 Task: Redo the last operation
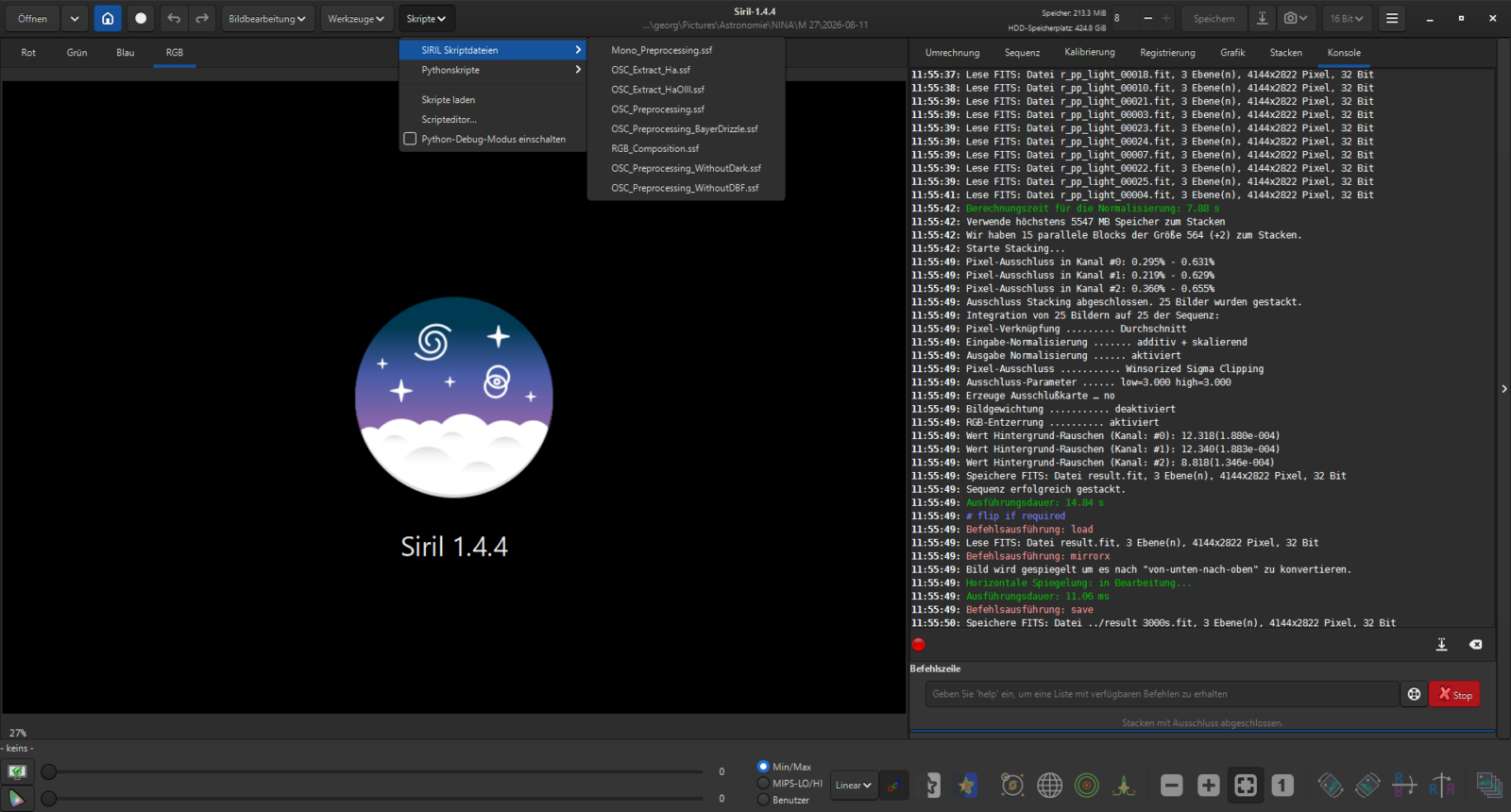pos(202,18)
